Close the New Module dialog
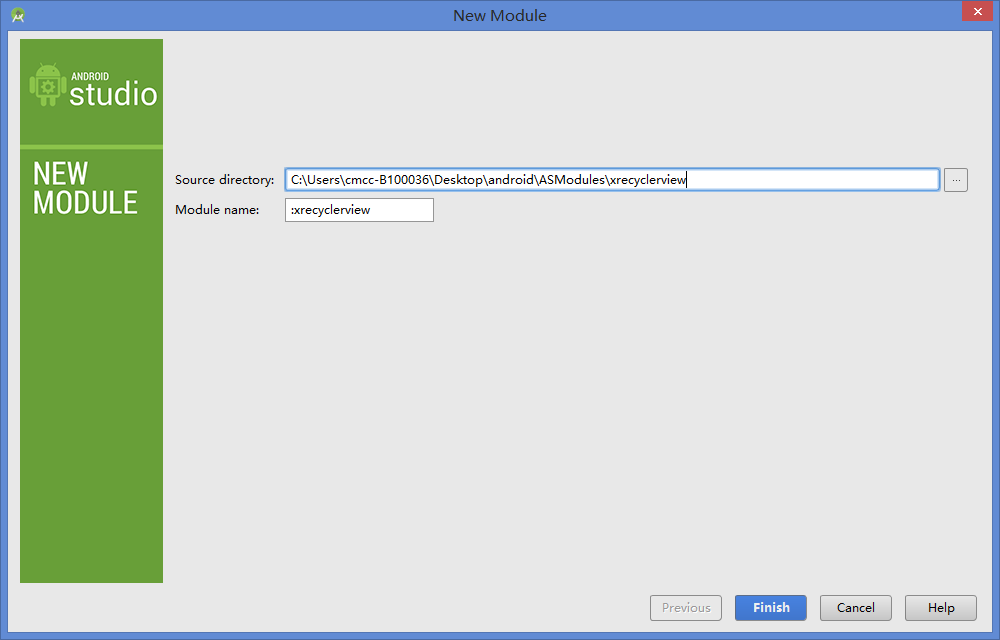Image resolution: width=1000 pixels, height=640 pixels. click(x=977, y=11)
